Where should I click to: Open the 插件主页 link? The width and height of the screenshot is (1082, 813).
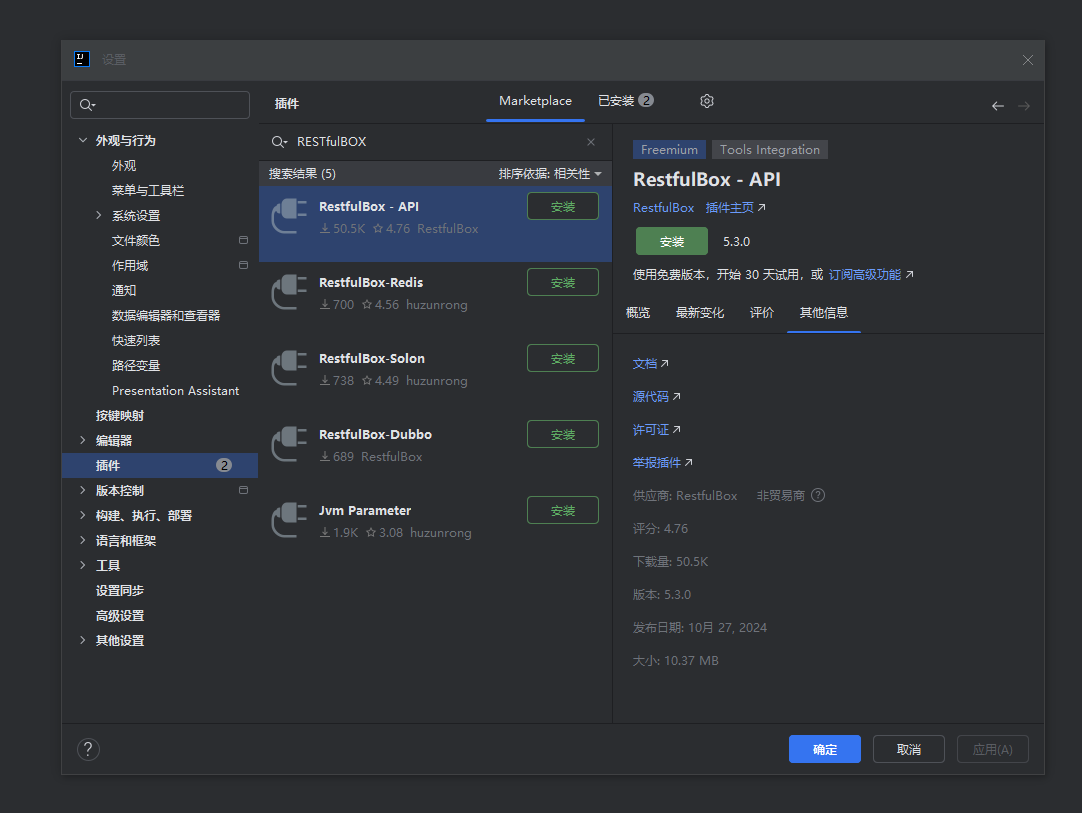tap(736, 208)
